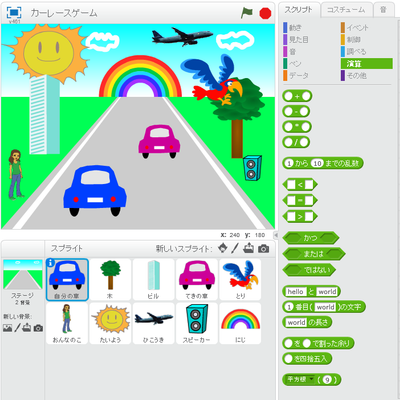Select 演算 block category
The image size is (400, 400).
tap(367, 64)
